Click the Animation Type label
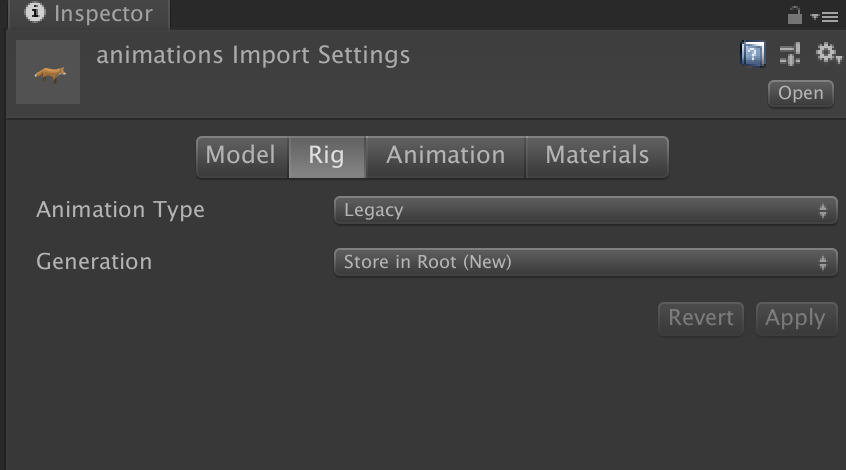Viewport: 846px width, 470px height. [x=120, y=210]
